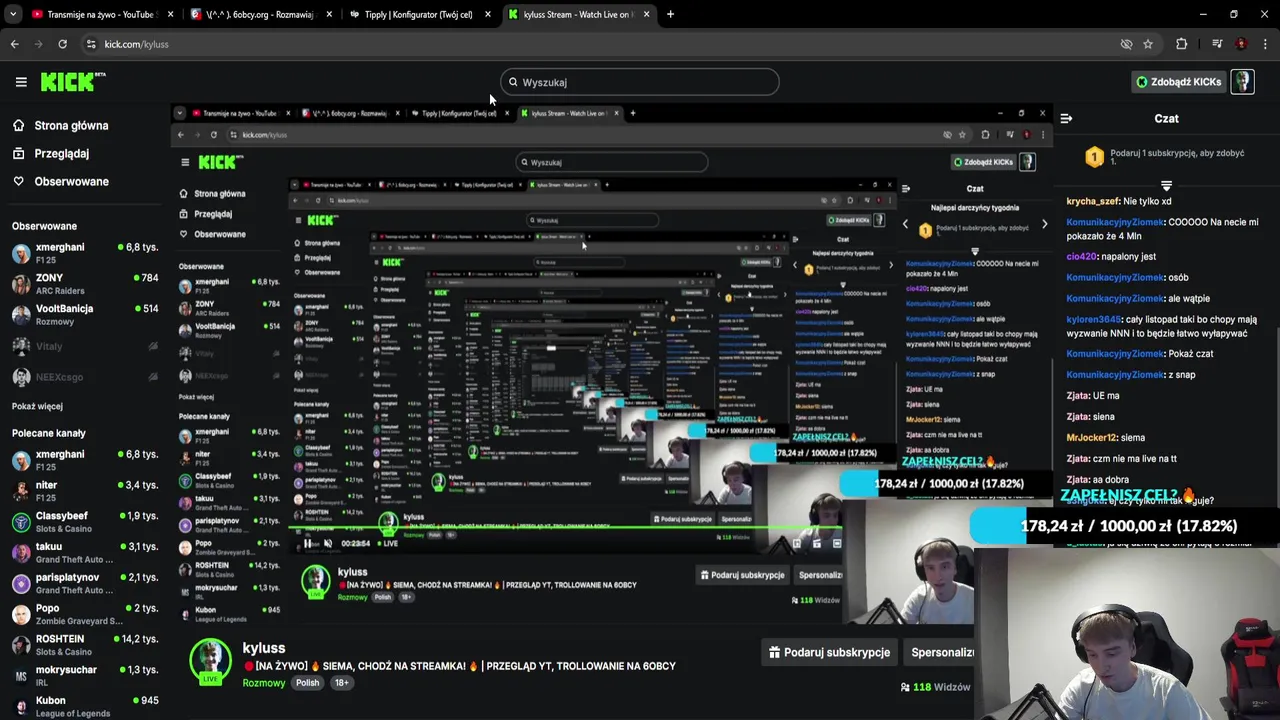This screenshot has height=720, width=1280.
Task: Go forward with the browser forward arrow
Action: (x=38, y=44)
